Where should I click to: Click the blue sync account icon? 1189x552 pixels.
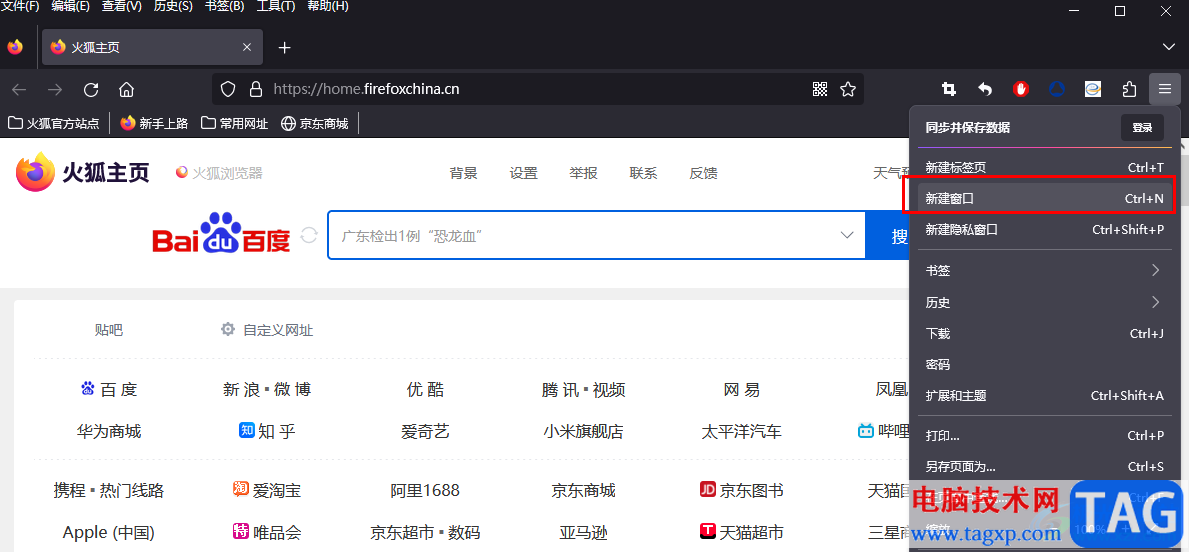coord(1057,89)
